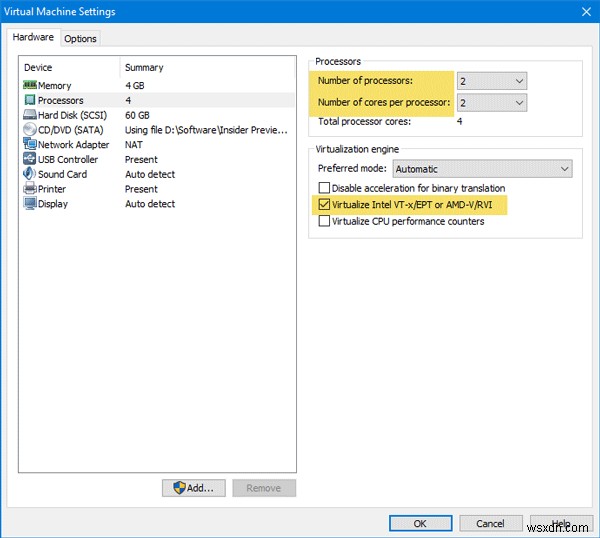600x538 pixels.
Task: Click the 4 GB memory summary
Action: [x=135, y=85]
